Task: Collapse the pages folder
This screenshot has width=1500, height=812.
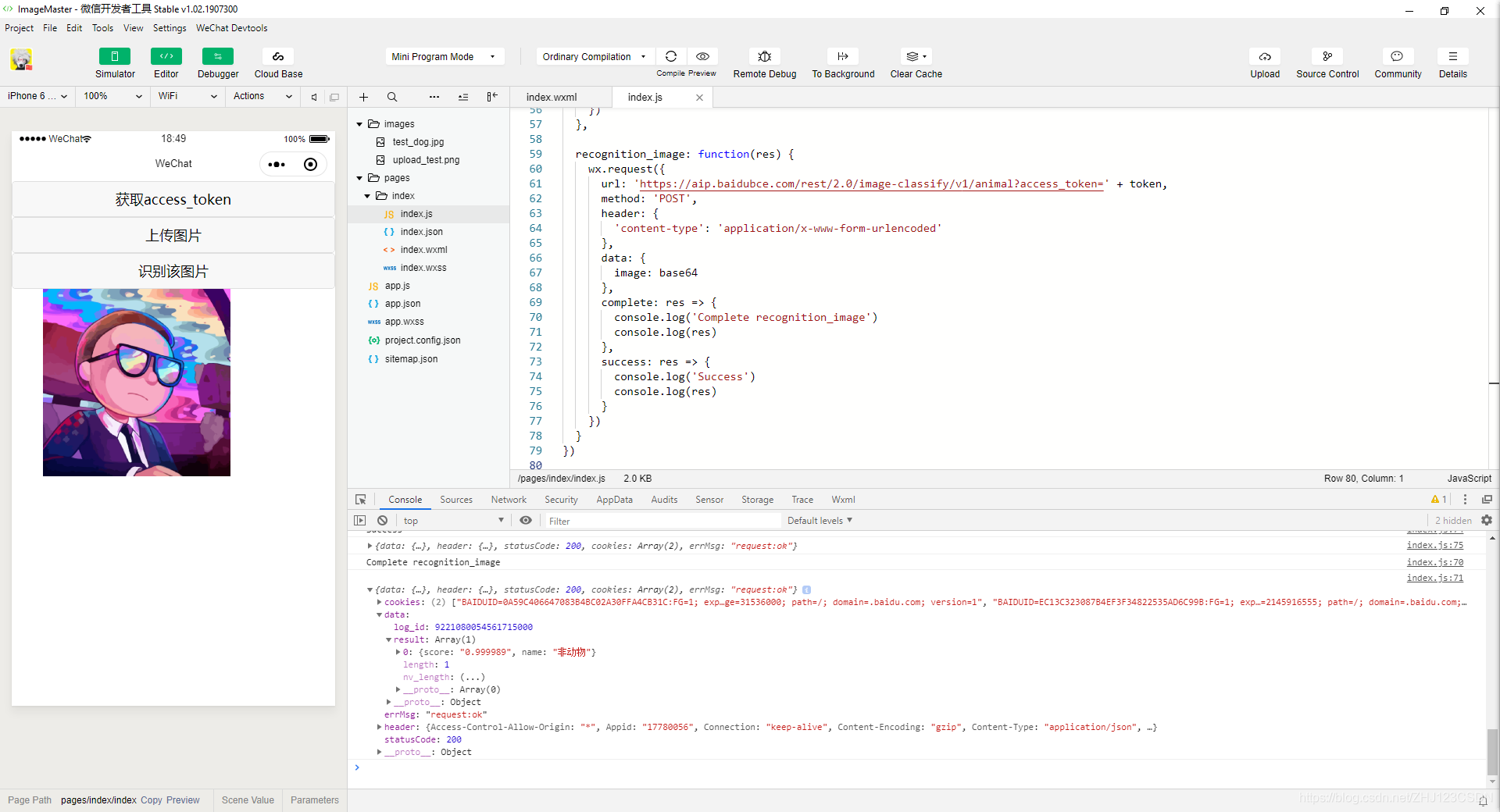Action: 359,178
